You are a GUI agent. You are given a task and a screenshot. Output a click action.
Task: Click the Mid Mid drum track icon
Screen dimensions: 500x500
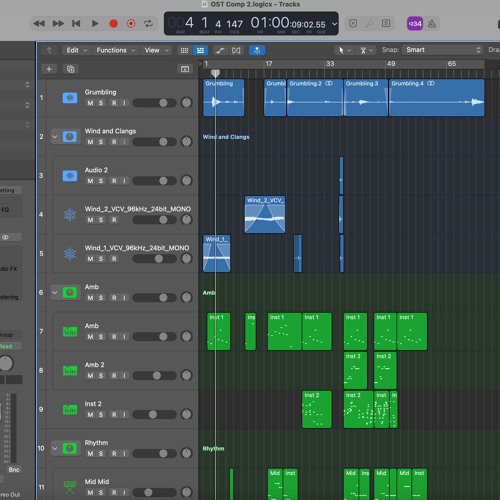coord(70,487)
